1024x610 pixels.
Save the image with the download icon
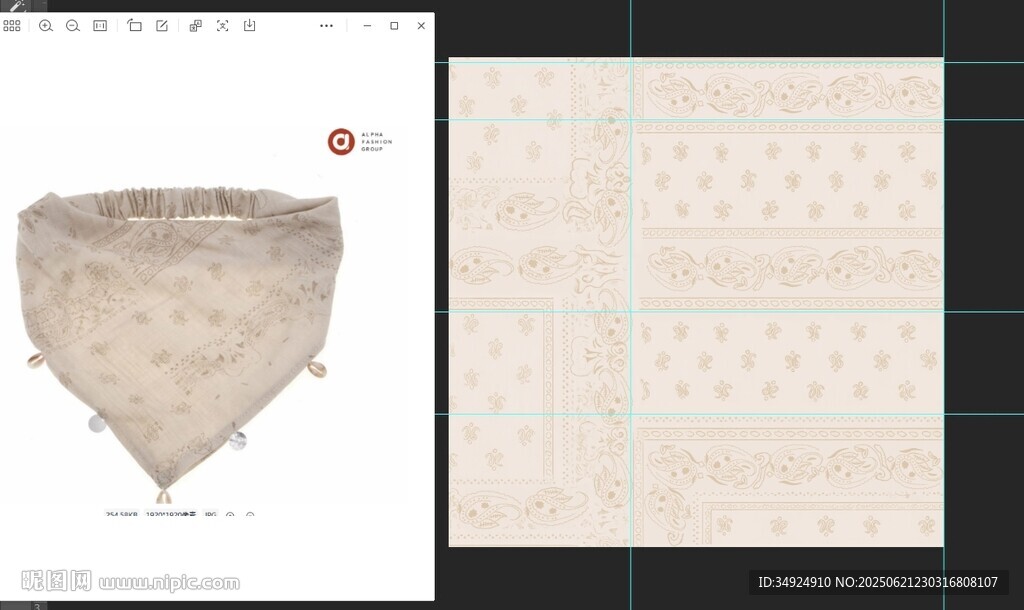tap(250, 26)
